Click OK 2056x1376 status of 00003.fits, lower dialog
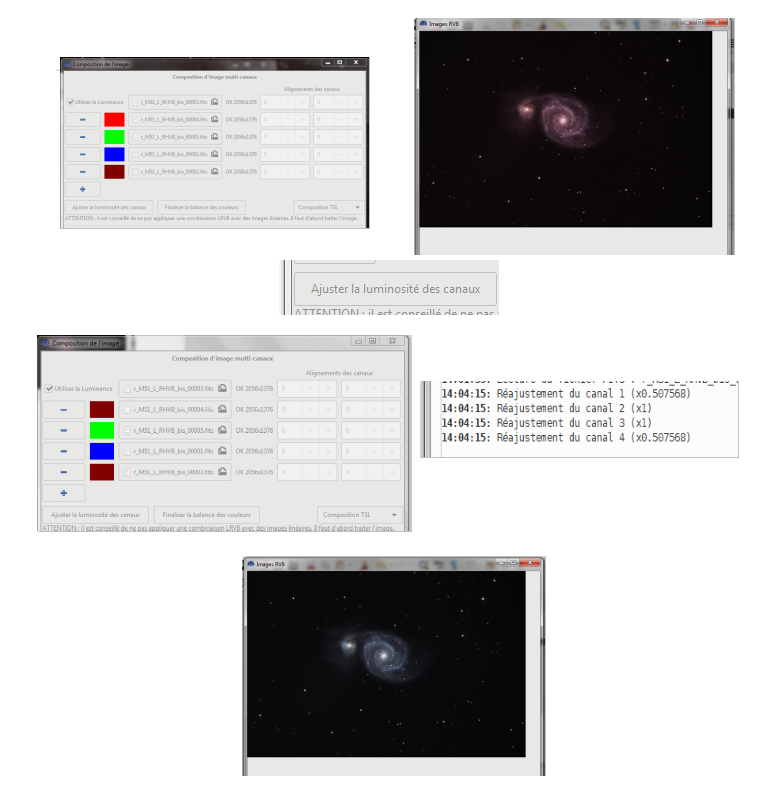 [254, 389]
